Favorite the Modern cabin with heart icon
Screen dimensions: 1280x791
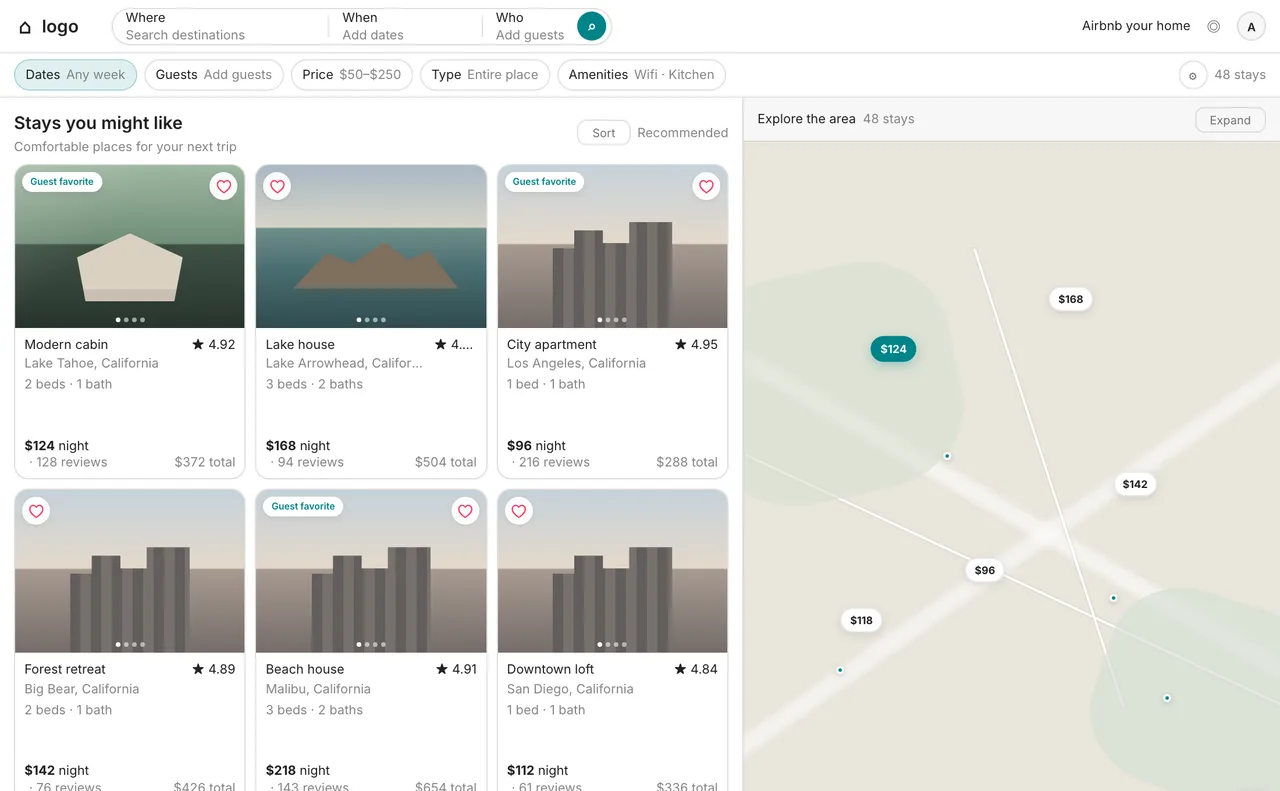[224, 186]
